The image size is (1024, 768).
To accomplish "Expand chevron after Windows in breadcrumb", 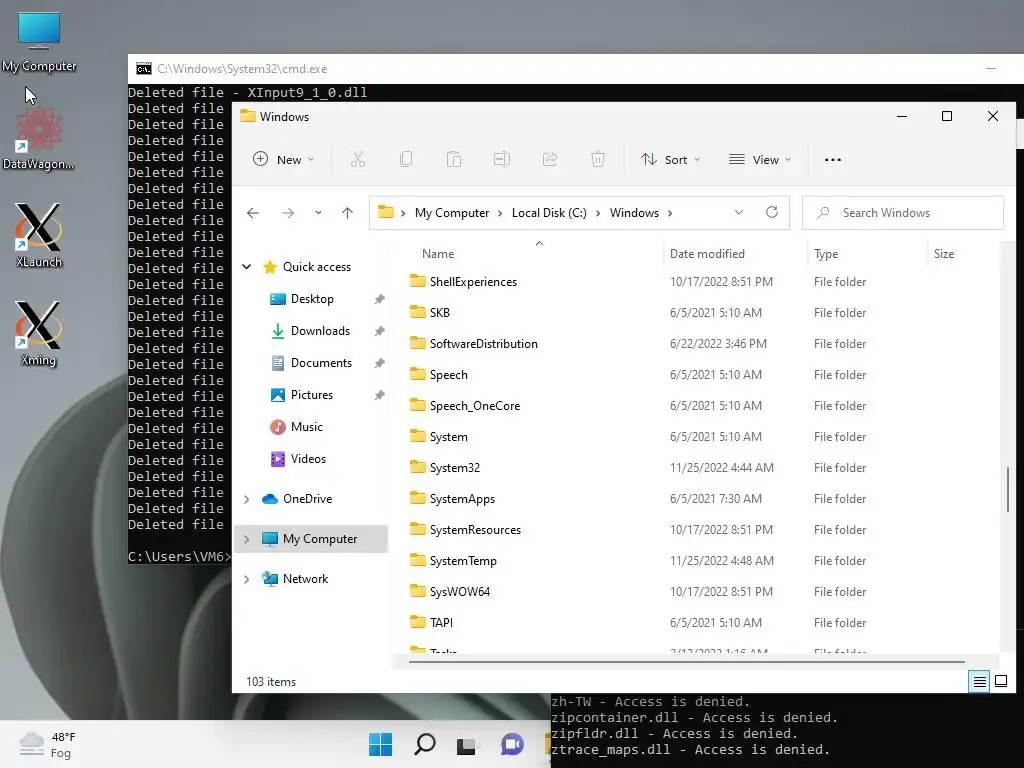I will point(670,213).
